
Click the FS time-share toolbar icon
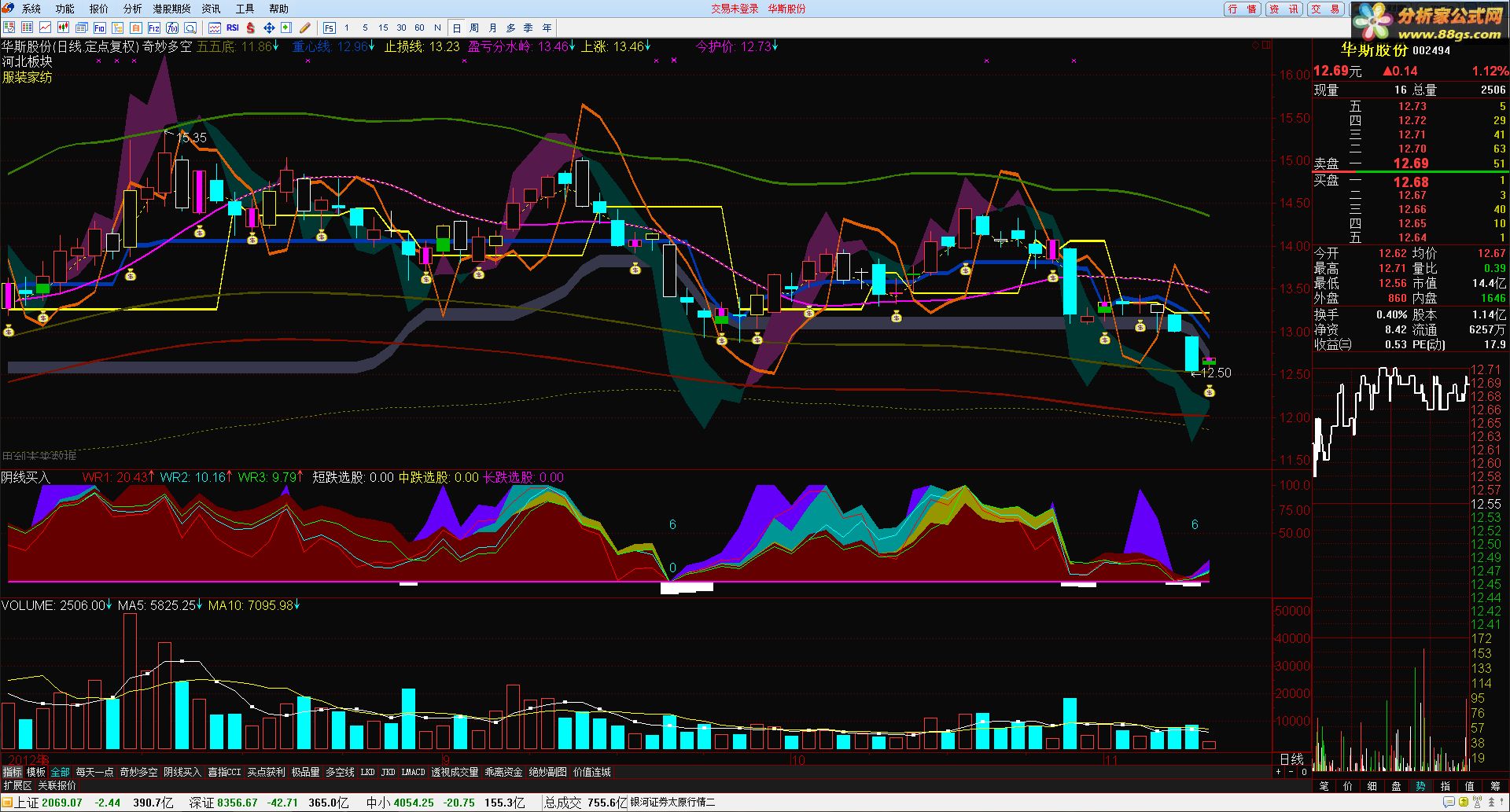point(329,28)
